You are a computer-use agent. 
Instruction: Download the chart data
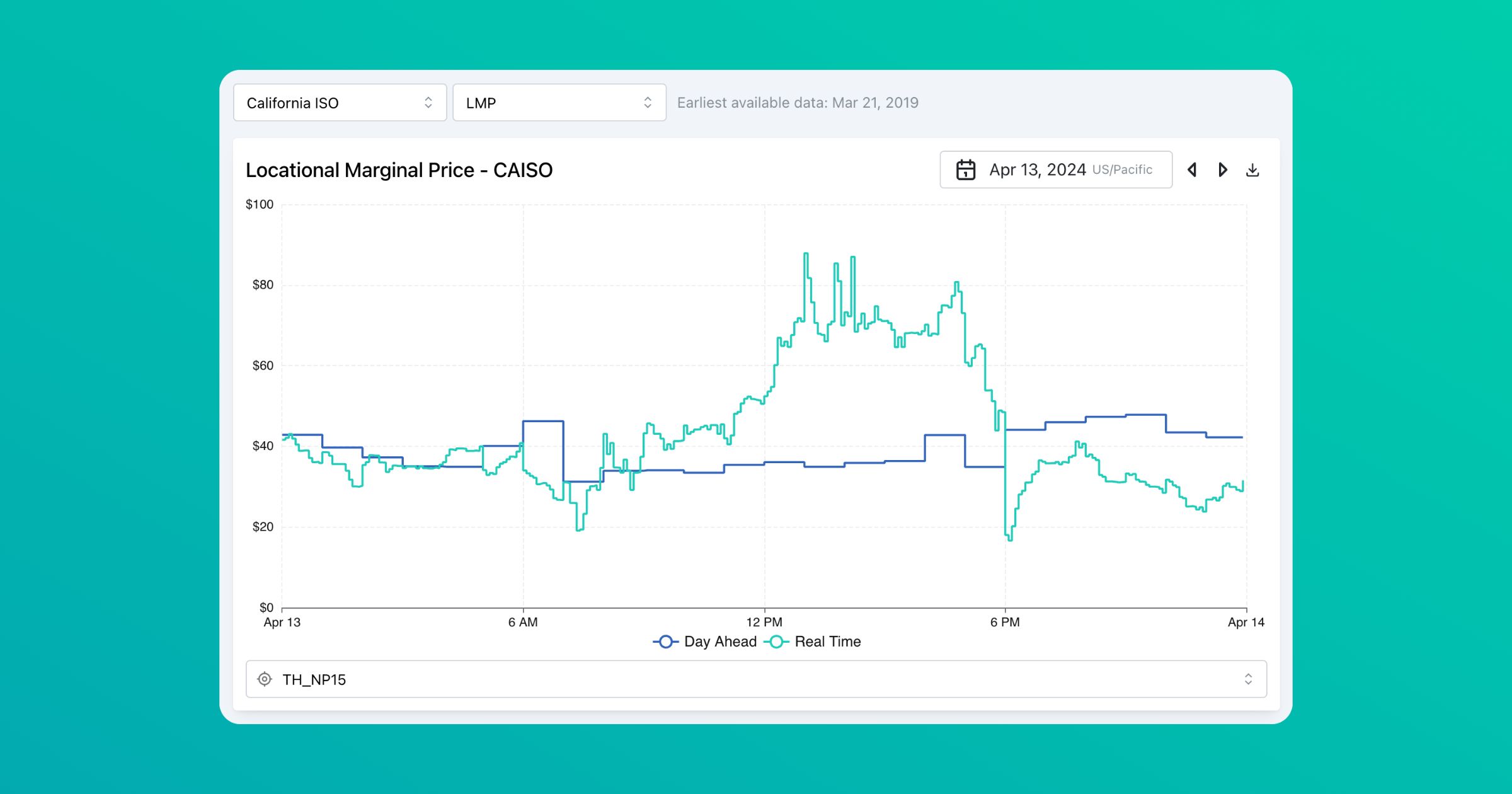[1253, 169]
